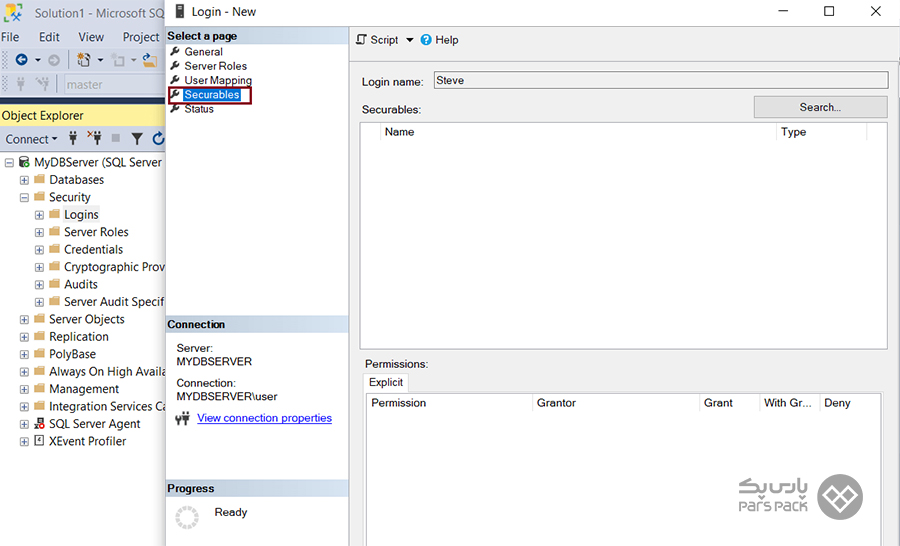The image size is (900, 546).
Task: Click the Deny column header
Action: coord(849,402)
